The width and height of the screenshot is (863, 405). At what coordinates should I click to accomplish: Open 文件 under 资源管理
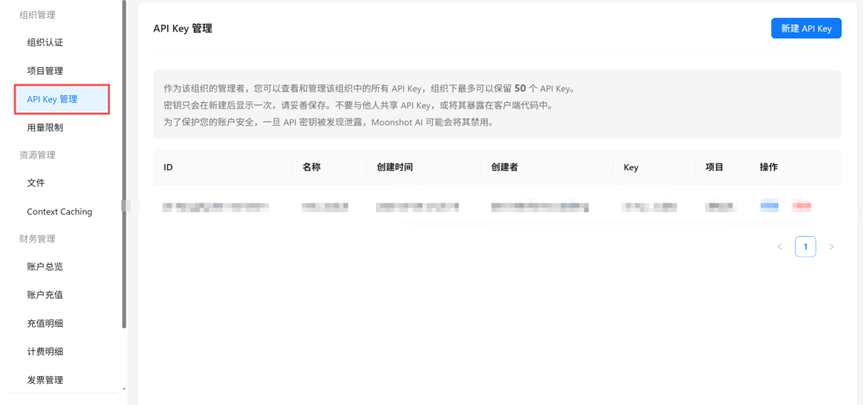[x=36, y=183]
